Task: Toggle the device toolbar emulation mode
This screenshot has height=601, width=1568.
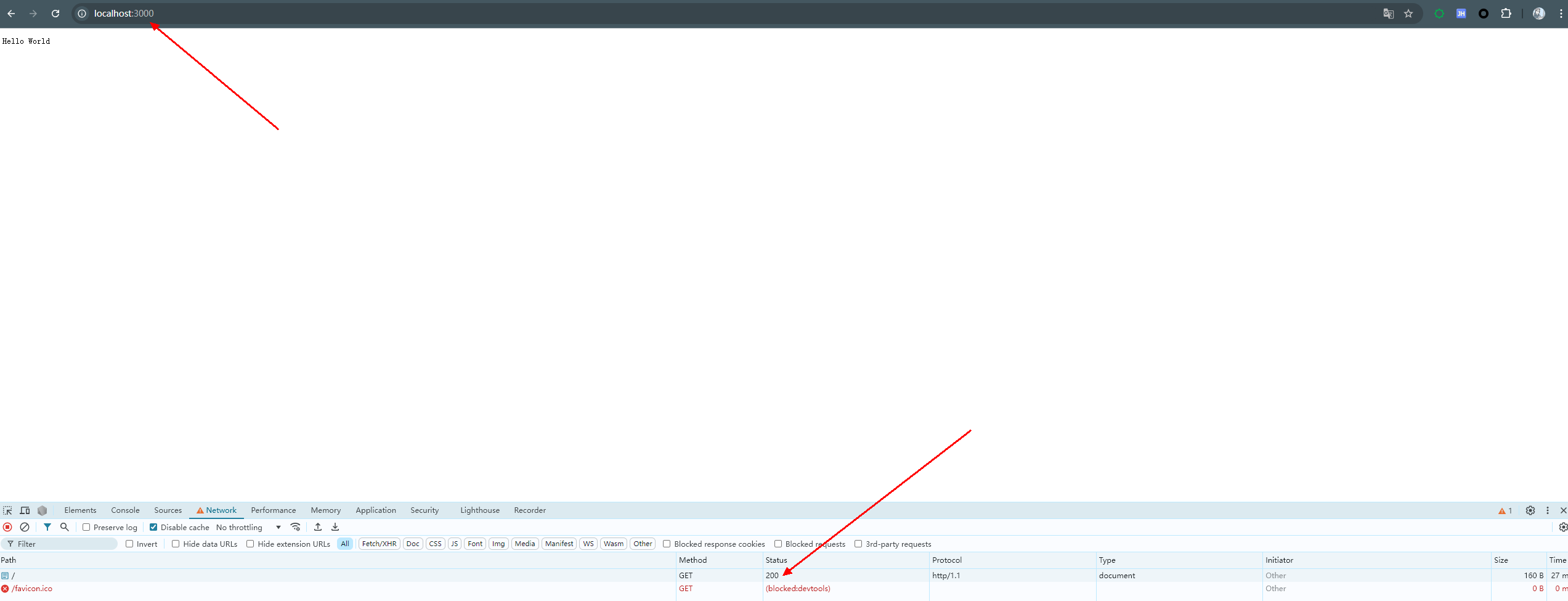Action: [25, 510]
